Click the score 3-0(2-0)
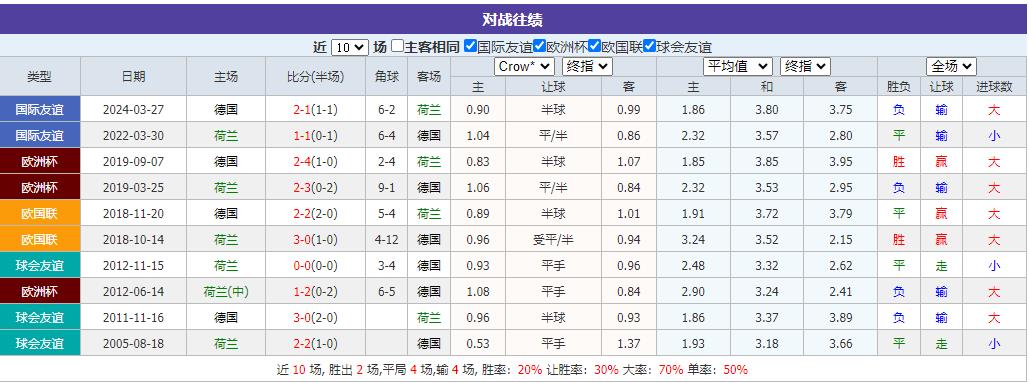 coord(316,318)
